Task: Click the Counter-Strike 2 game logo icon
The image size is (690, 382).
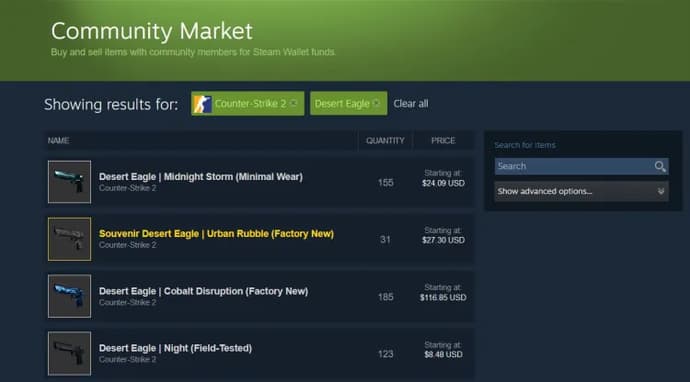Action: coord(203,104)
